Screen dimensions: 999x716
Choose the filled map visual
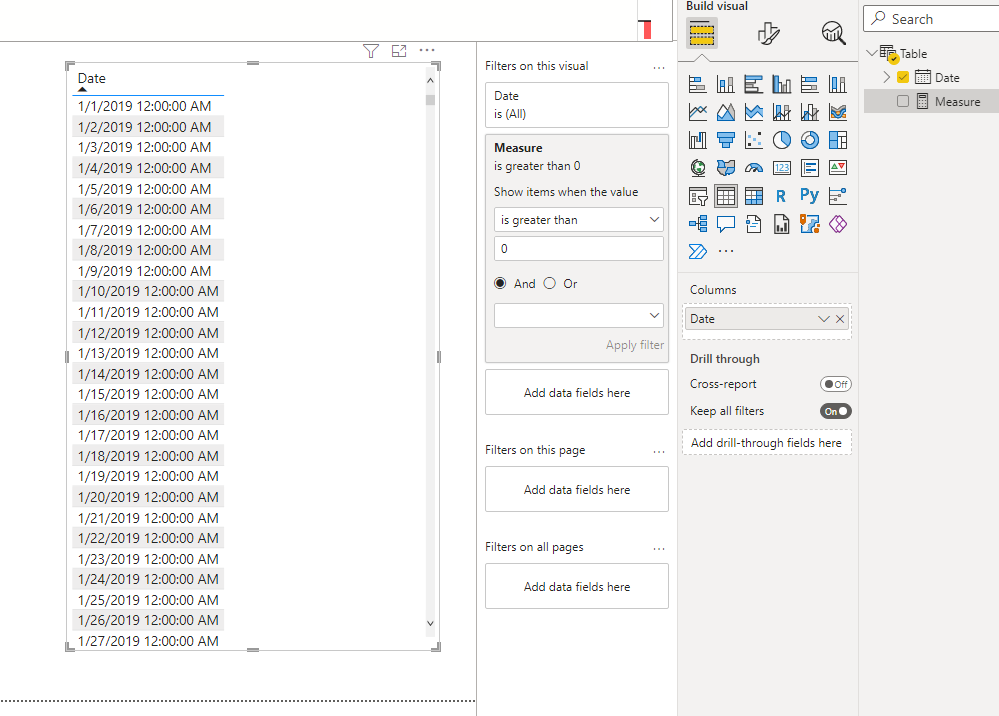726,168
